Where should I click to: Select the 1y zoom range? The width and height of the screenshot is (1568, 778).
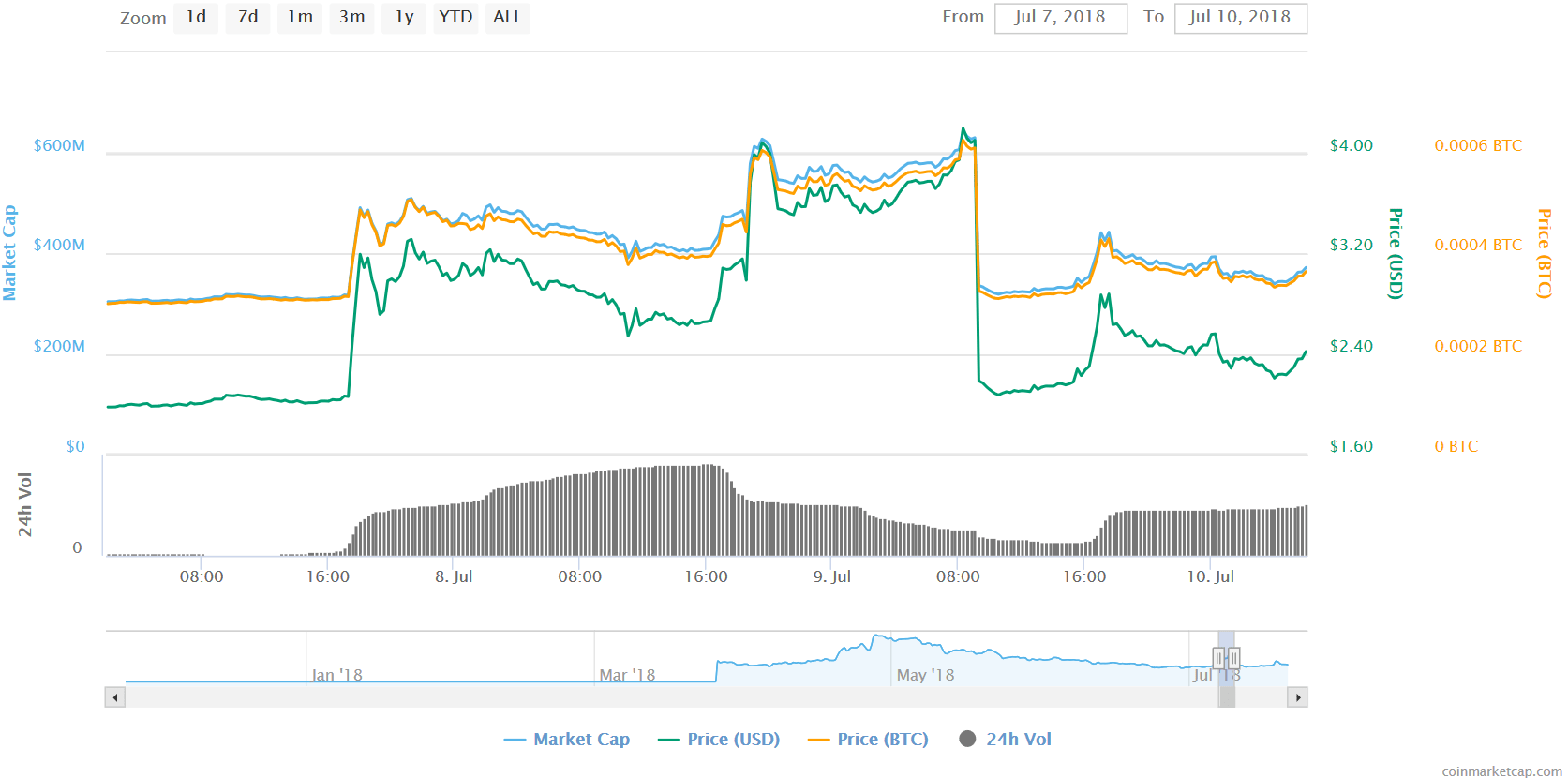404,18
